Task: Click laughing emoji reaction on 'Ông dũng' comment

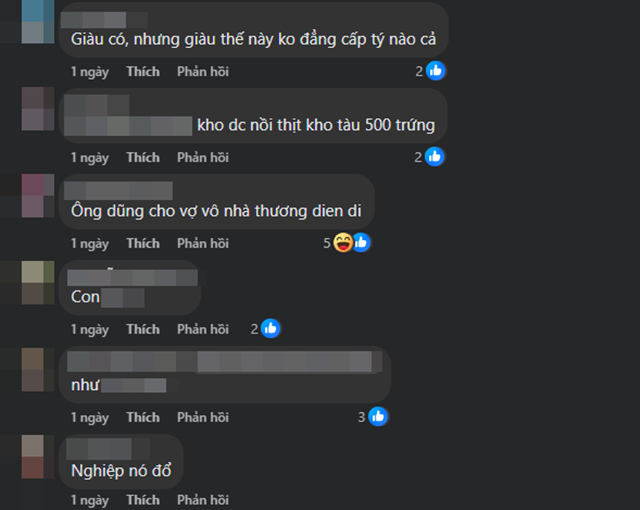Action: click(x=342, y=243)
